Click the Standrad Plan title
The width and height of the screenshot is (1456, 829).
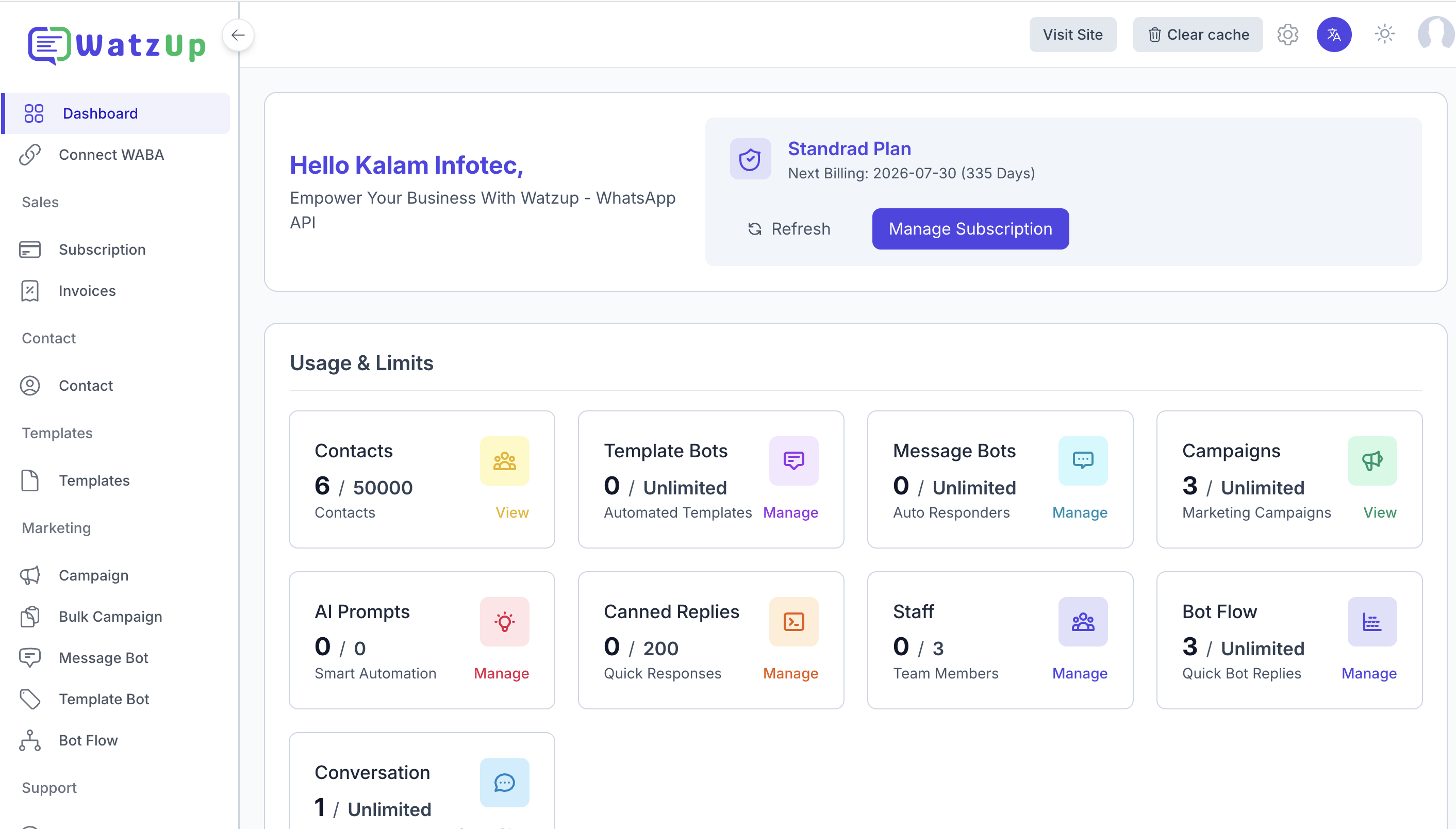(x=849, y=148)
